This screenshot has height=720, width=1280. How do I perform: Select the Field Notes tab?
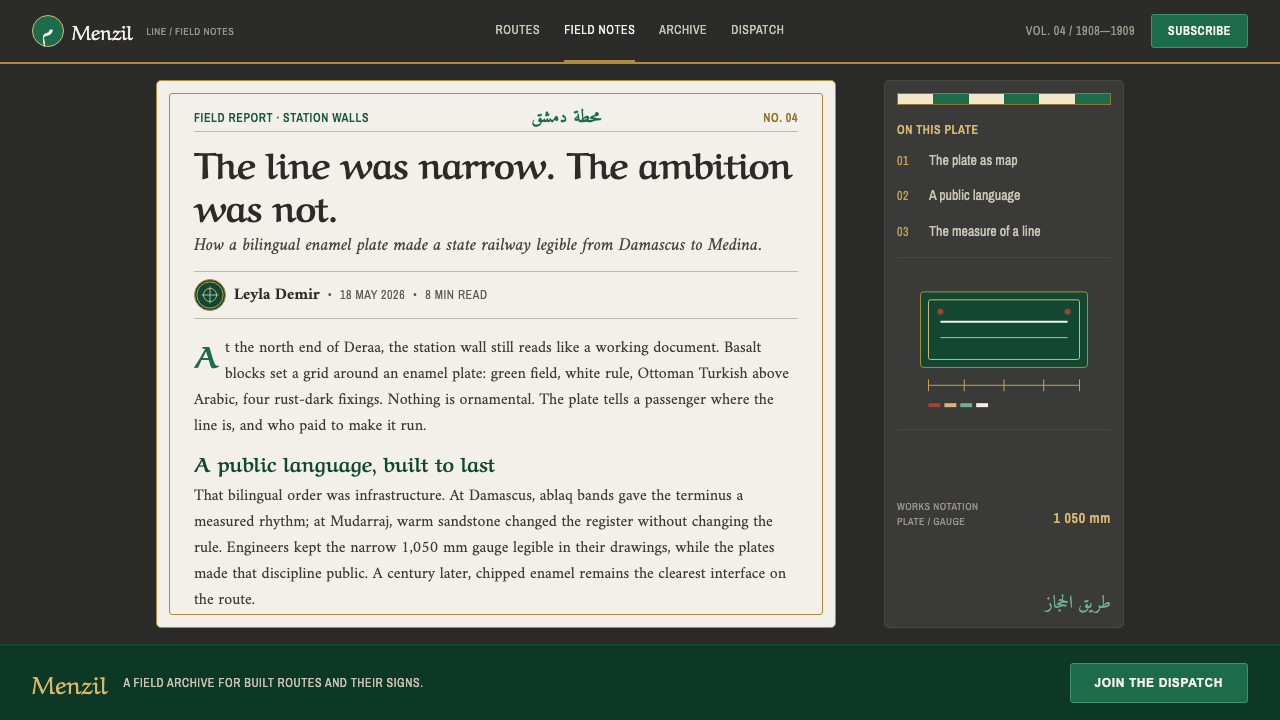click(599, 30)
